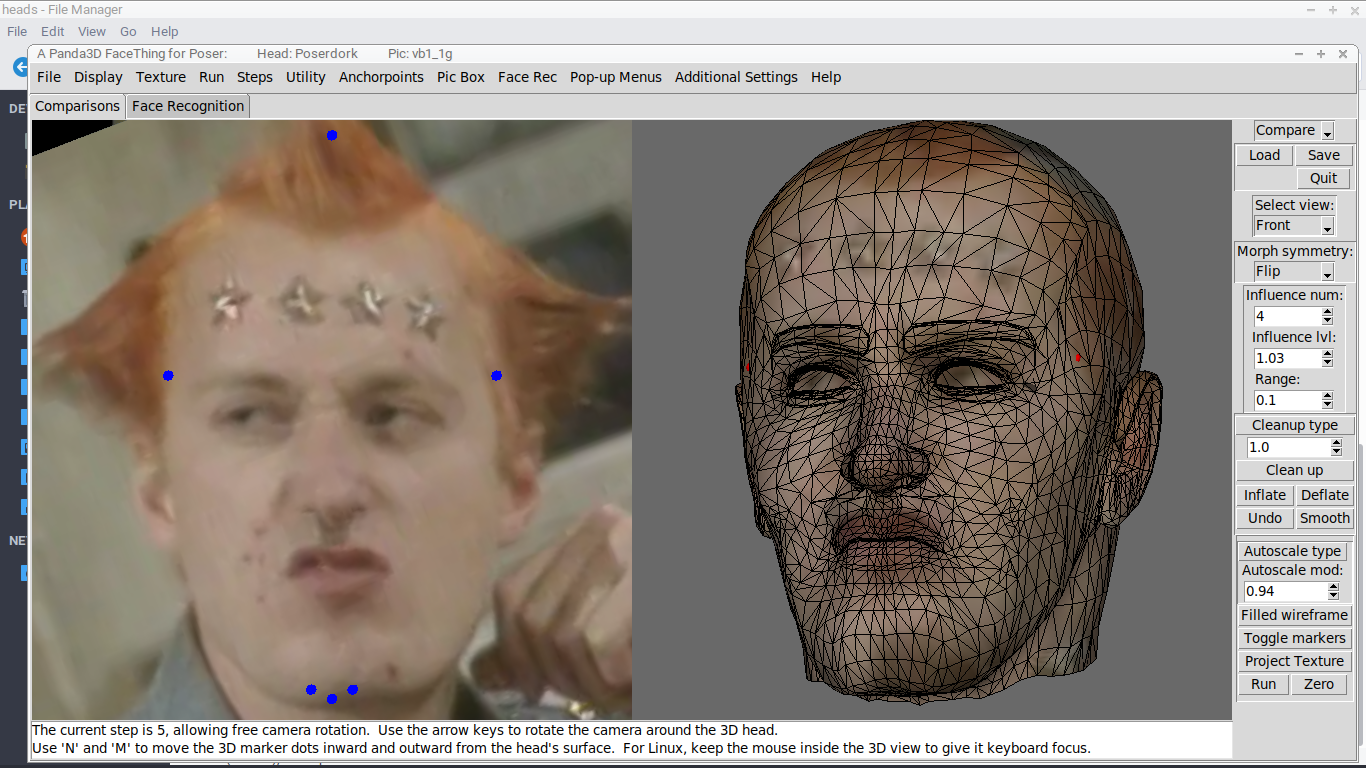1366x768 pixels.
Task: Click the red marker on the 3D head's left side
Action: click(747, 368)
